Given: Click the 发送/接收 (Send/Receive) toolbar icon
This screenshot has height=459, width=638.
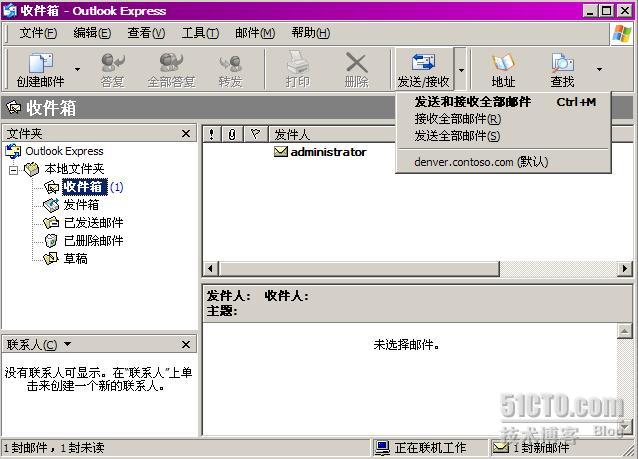Looking at the screenshot, I should [x=423, y=70].
